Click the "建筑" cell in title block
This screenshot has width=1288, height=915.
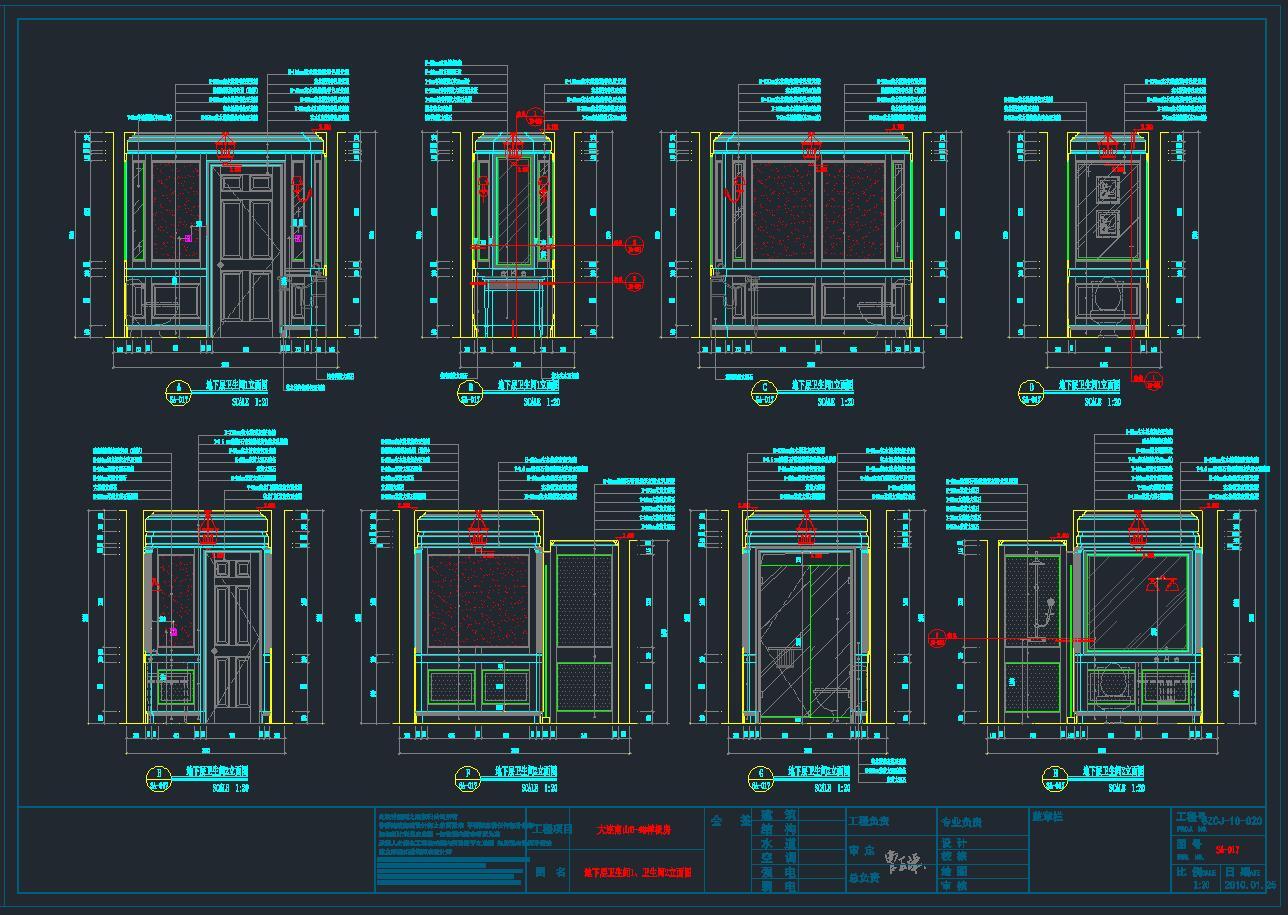(778, 816)
